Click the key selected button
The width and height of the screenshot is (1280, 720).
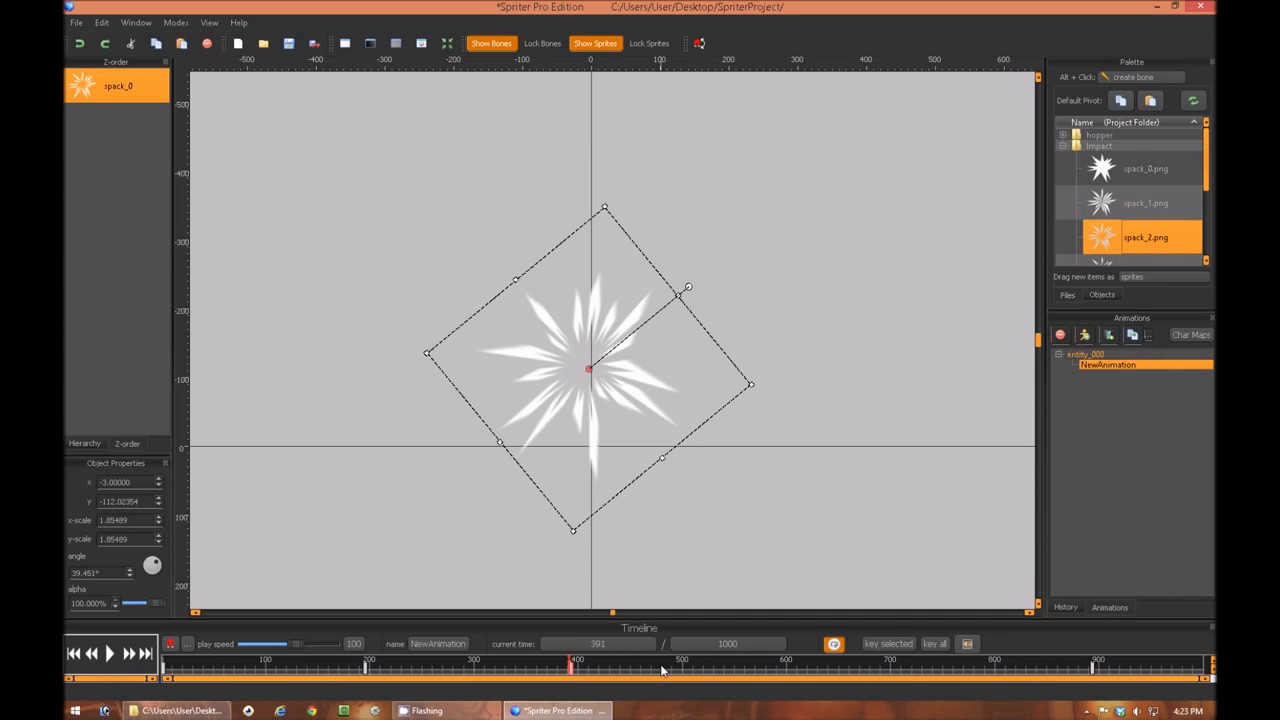[x=888, y=644]
